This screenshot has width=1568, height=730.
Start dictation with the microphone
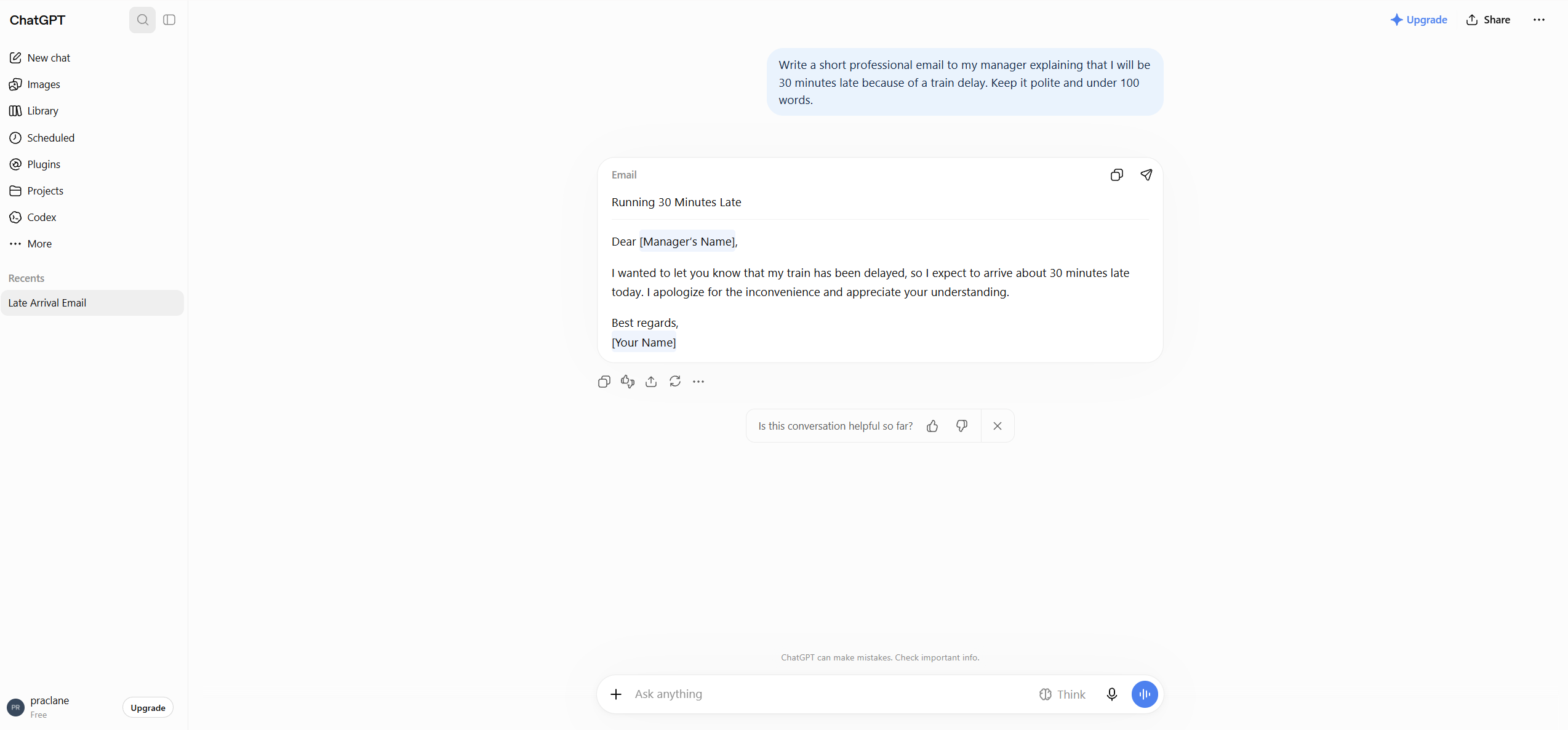(1111, 694)
